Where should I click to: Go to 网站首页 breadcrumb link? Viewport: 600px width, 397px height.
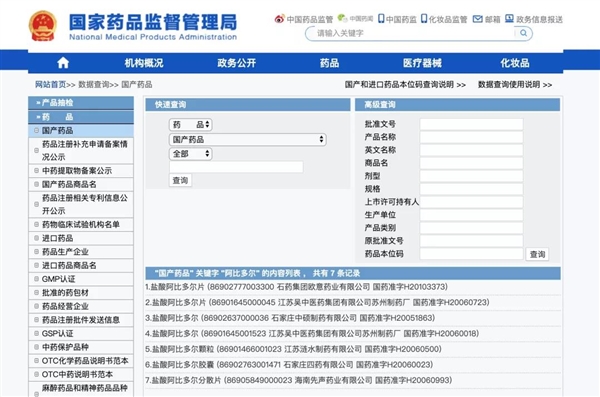click(x=51, y=84)
